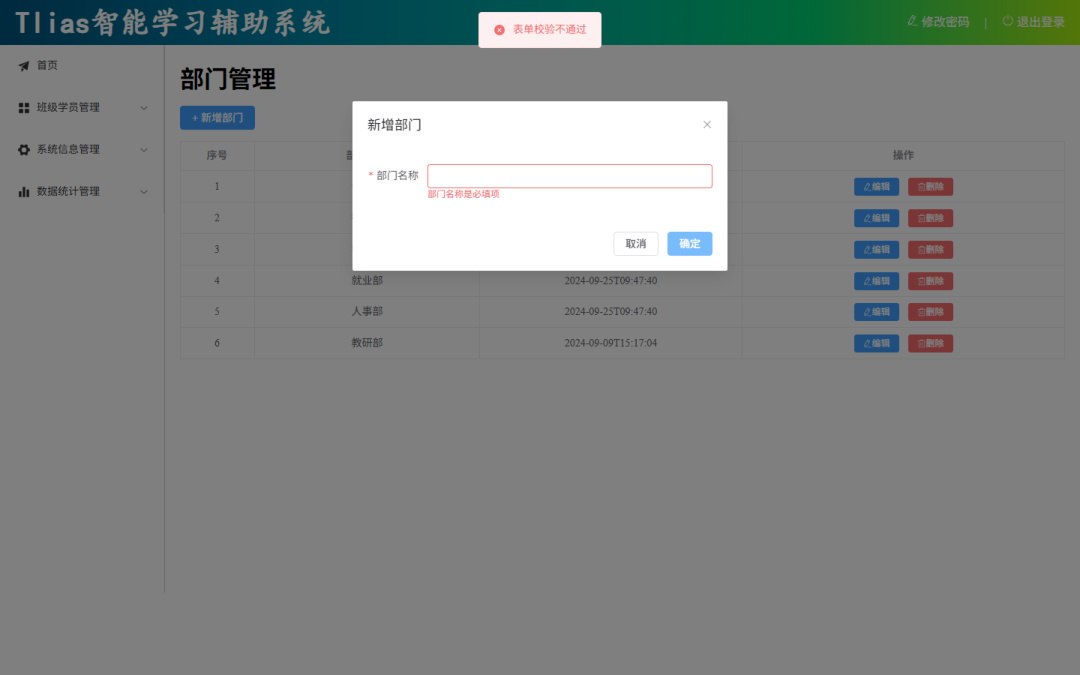Delete row 3 with 删除 button
This screenshot has height=675, width=1080.
click(x=930, y=249)
